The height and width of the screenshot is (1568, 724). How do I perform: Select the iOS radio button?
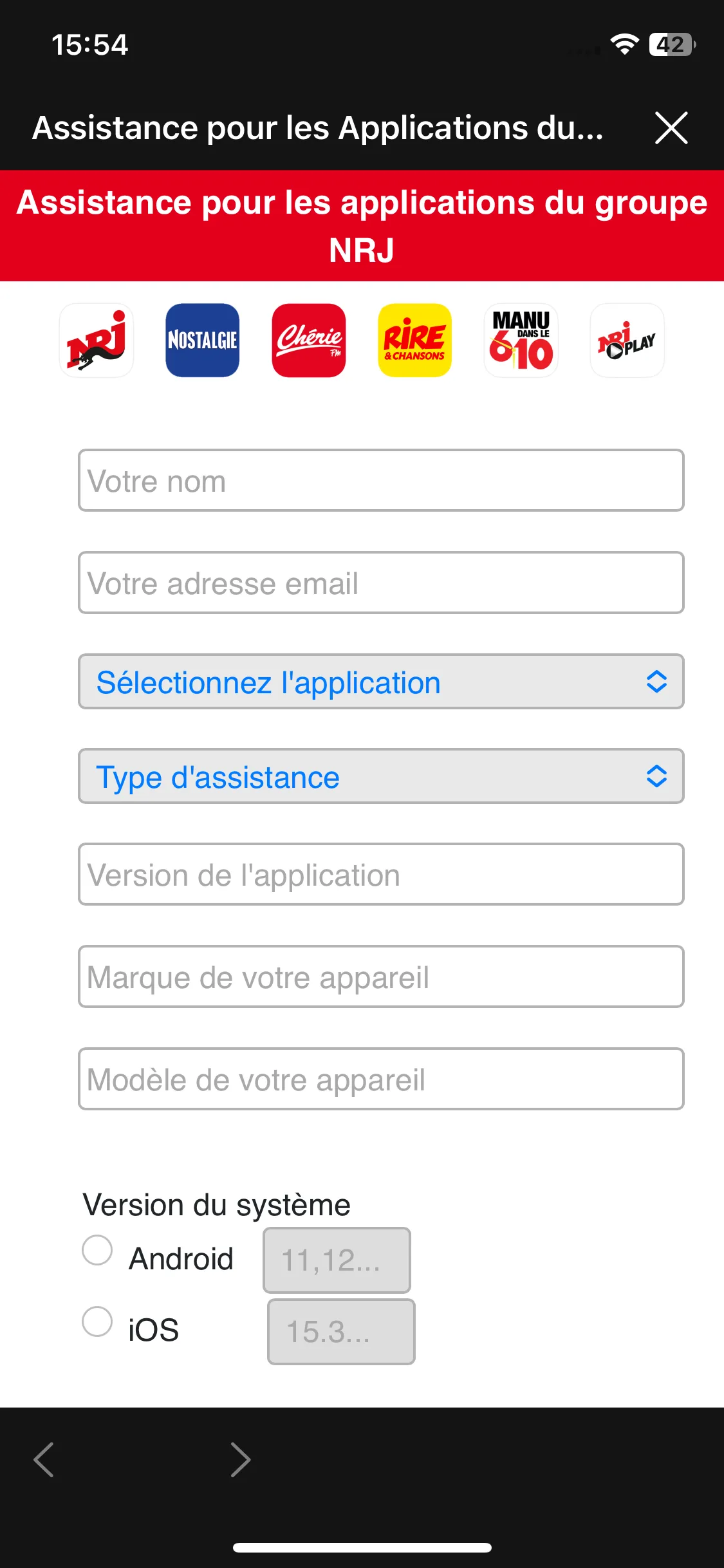(97, 1321)
